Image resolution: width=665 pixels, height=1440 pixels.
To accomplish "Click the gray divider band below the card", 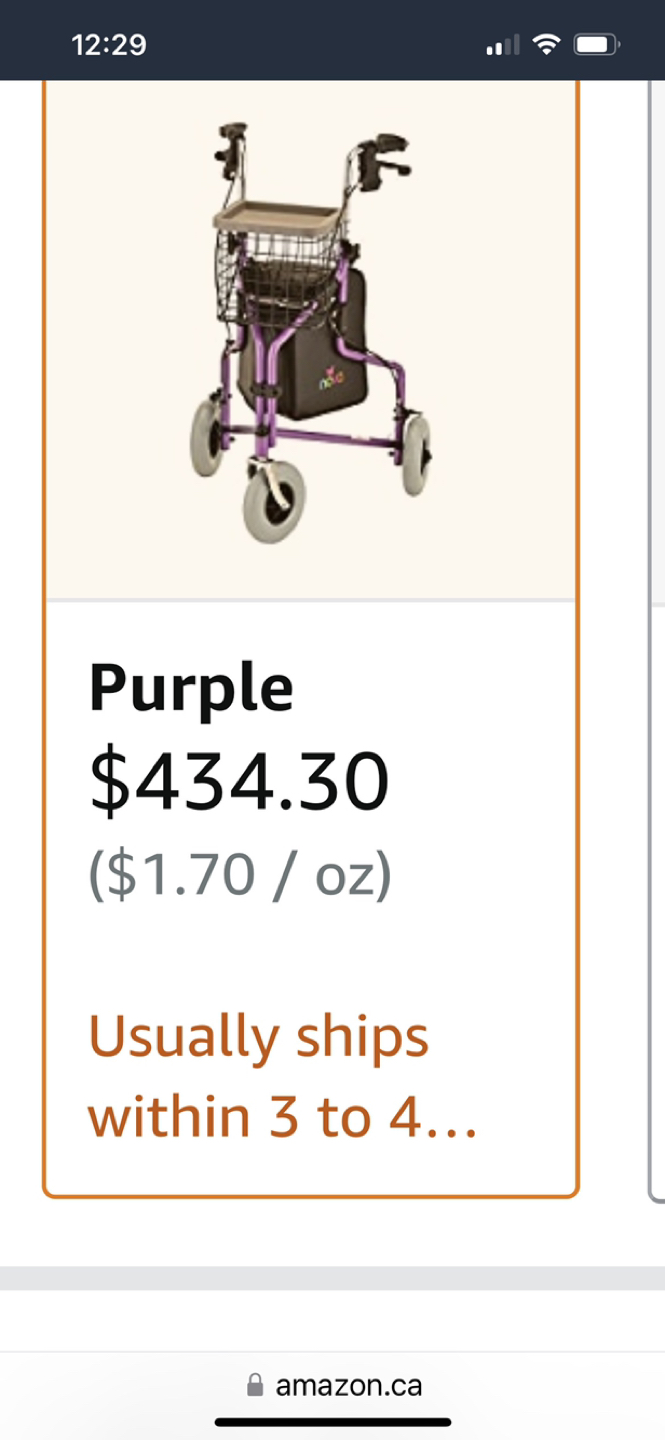I will tap(332, 1278).
